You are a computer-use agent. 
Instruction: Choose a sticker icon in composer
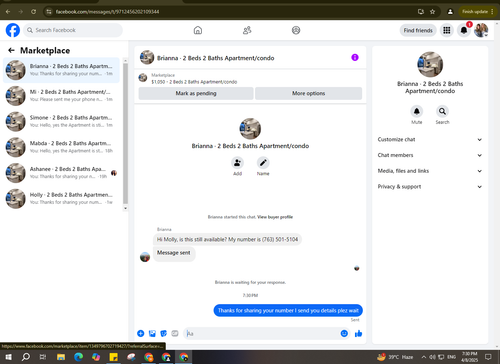164,333
